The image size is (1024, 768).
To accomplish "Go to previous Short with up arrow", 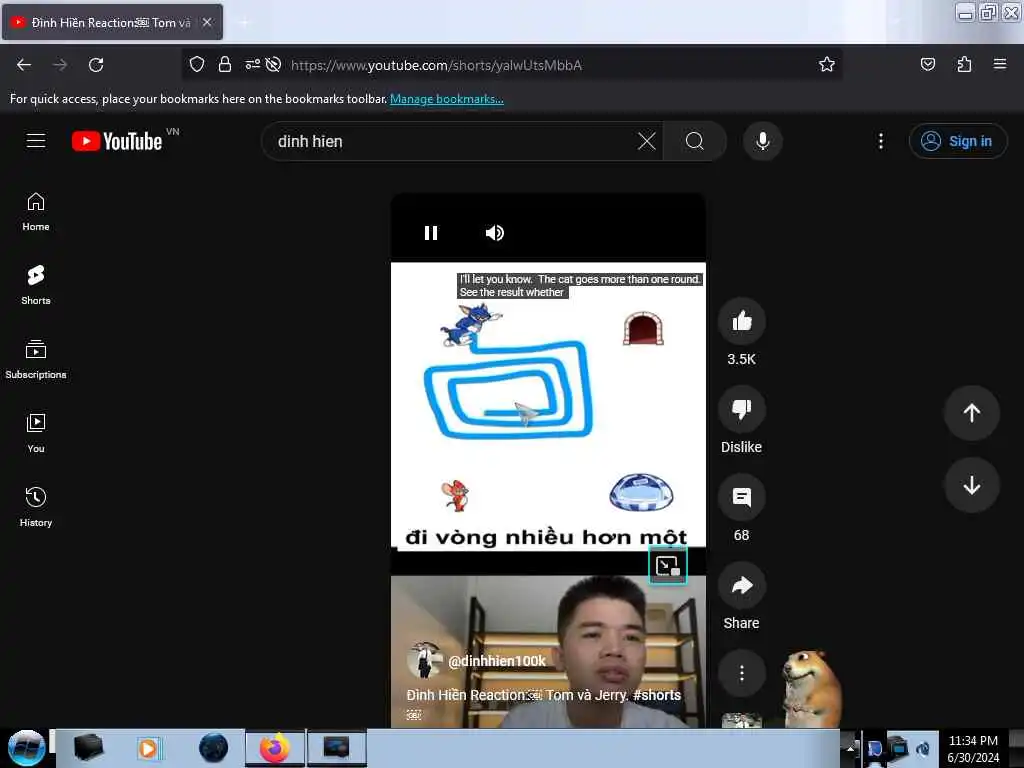I will (x=971, y=413).
